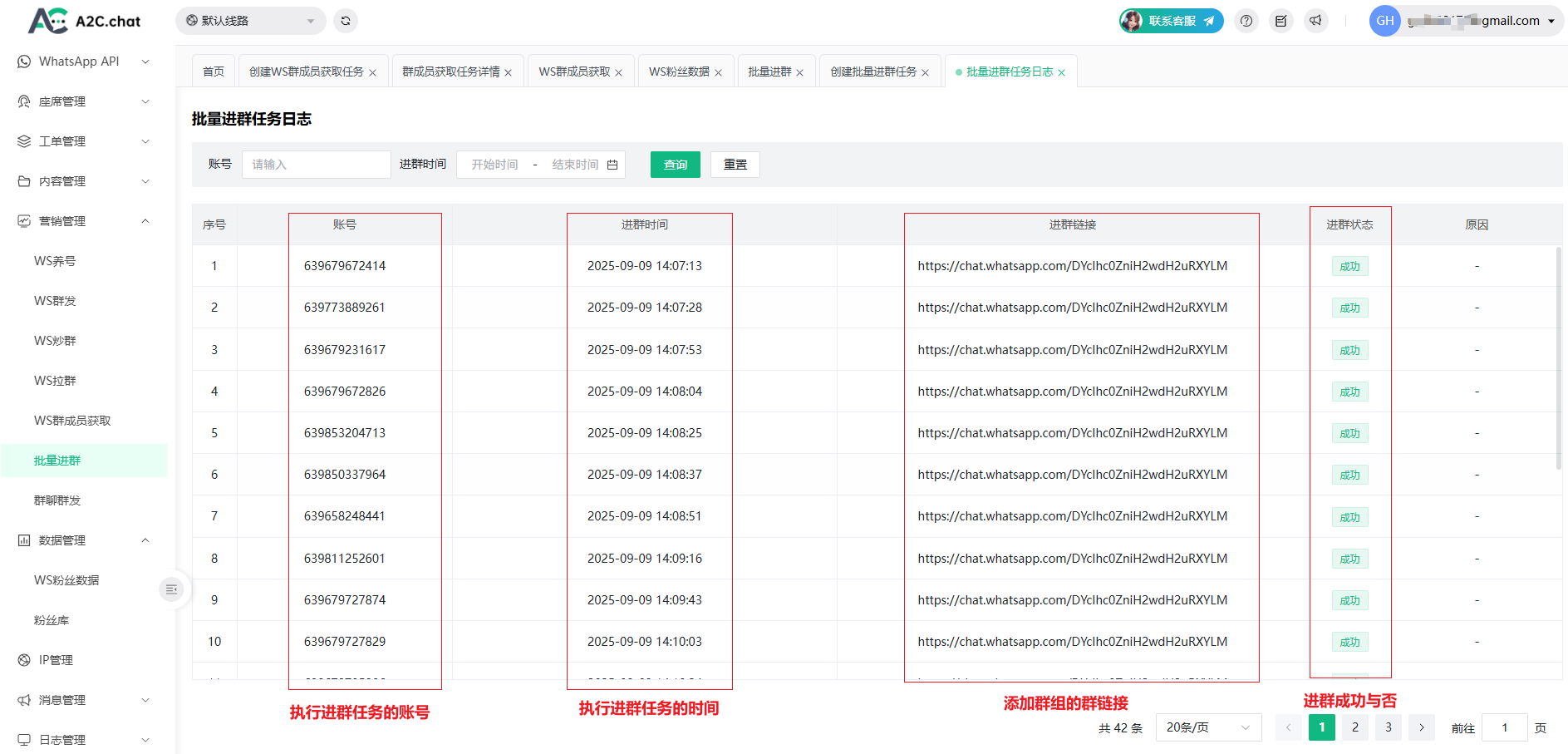Click the green 查询 button

pos(675,165)
